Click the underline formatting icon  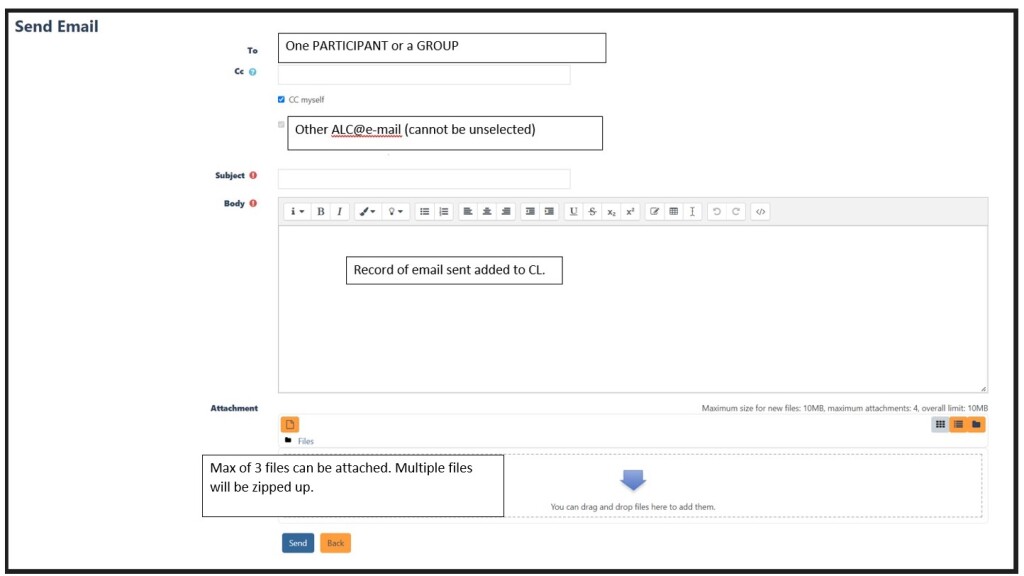(573, 212)
